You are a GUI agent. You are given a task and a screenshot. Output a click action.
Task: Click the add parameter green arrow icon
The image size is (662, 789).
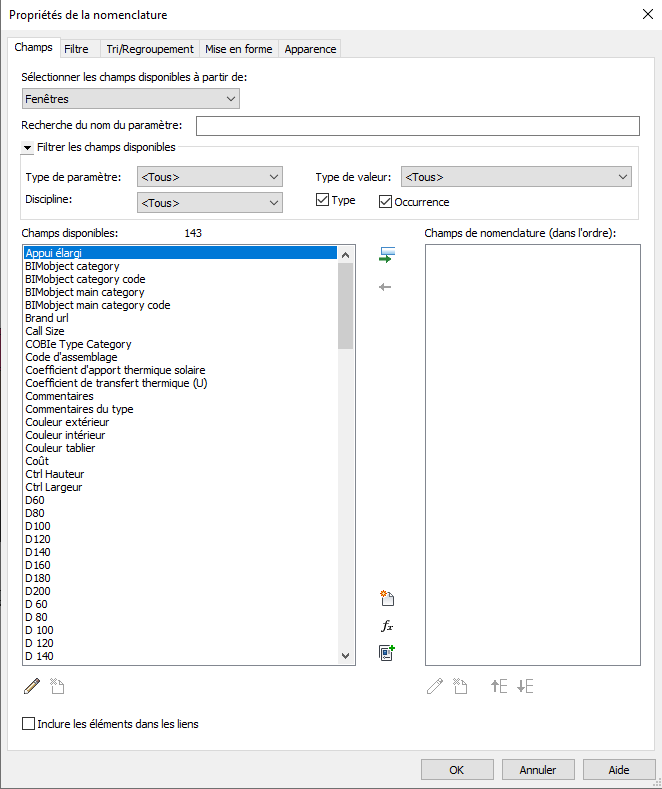tap(386, 256)
